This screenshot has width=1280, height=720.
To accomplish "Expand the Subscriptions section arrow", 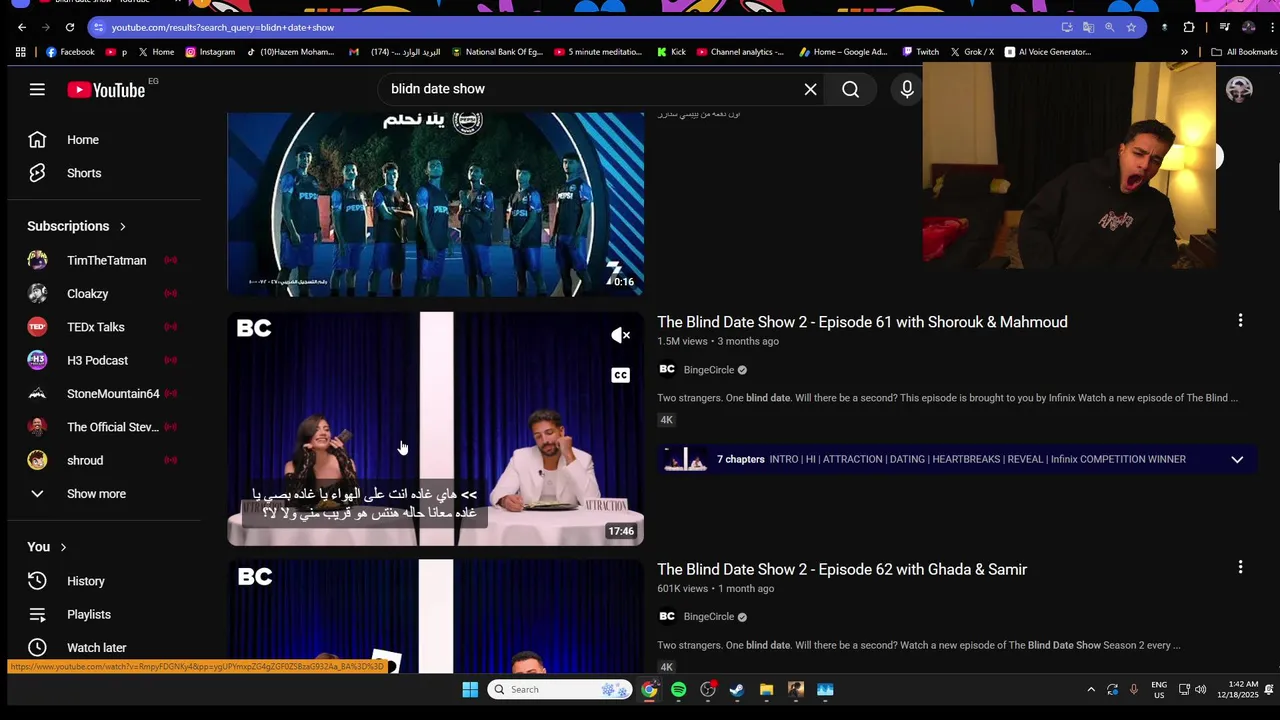I will [122, 226].
